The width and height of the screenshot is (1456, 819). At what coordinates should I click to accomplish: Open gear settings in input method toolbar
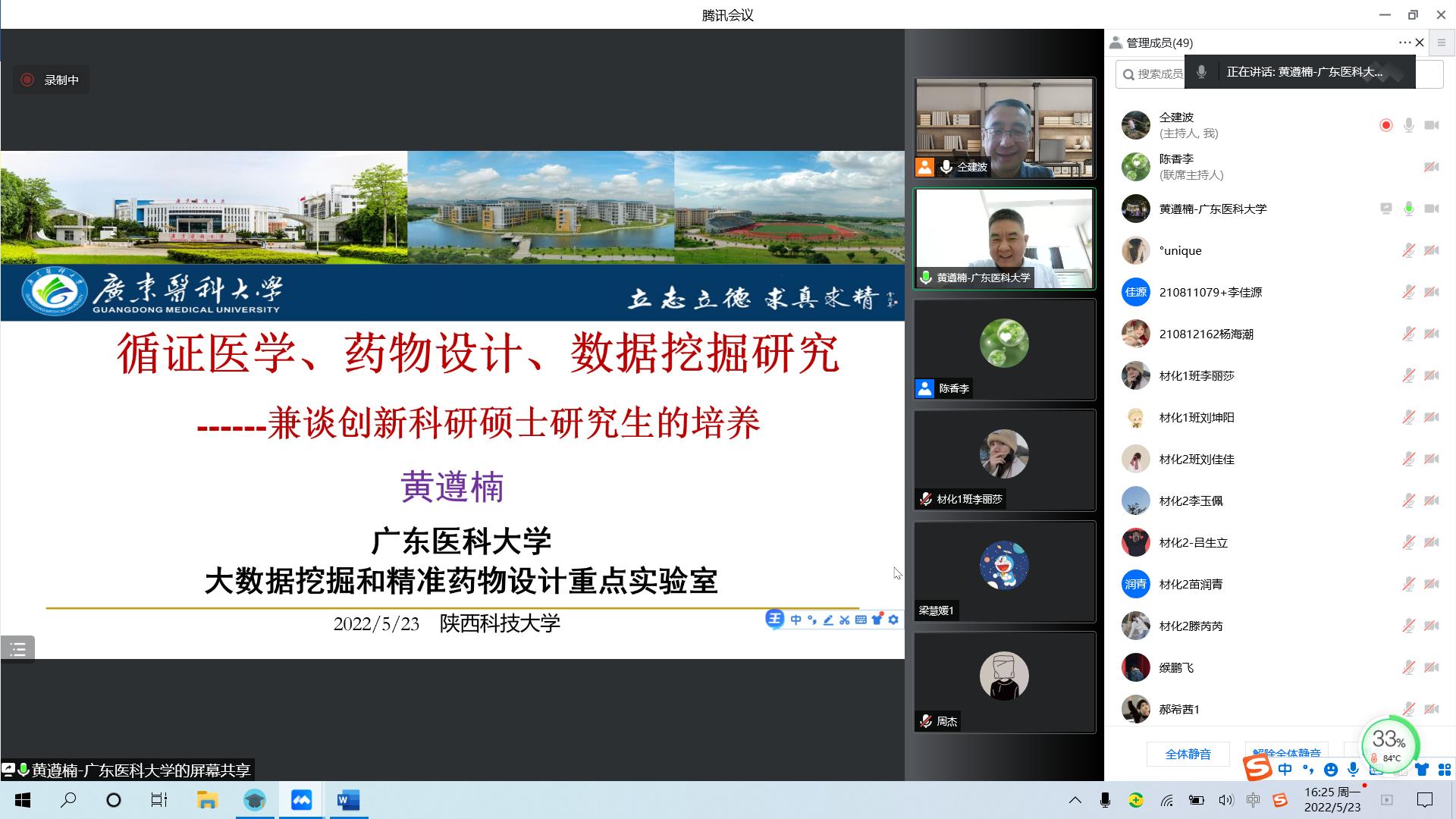(x=893, y=620)
